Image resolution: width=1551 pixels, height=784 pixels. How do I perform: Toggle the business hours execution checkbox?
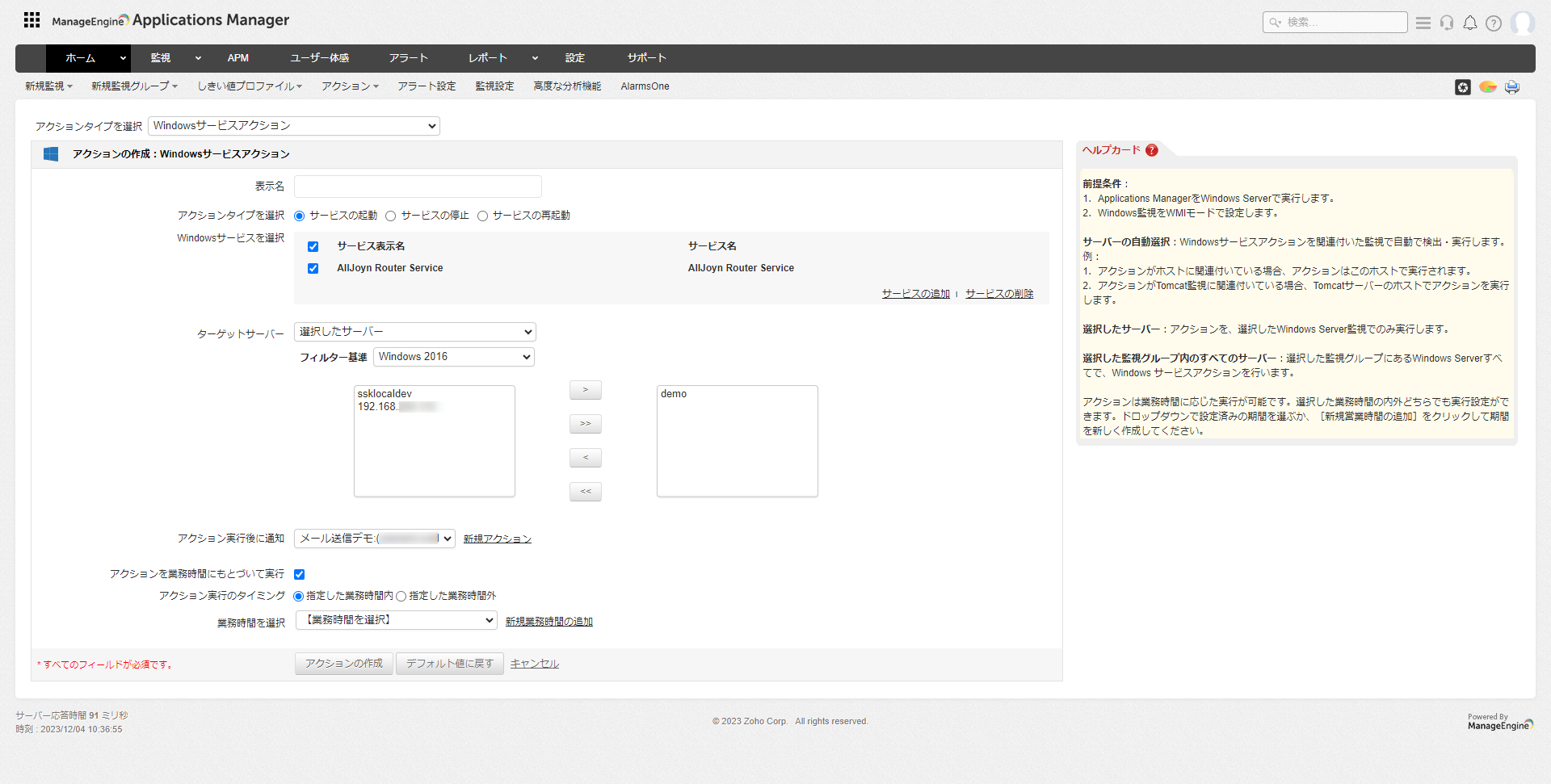[x=300, y=574]
